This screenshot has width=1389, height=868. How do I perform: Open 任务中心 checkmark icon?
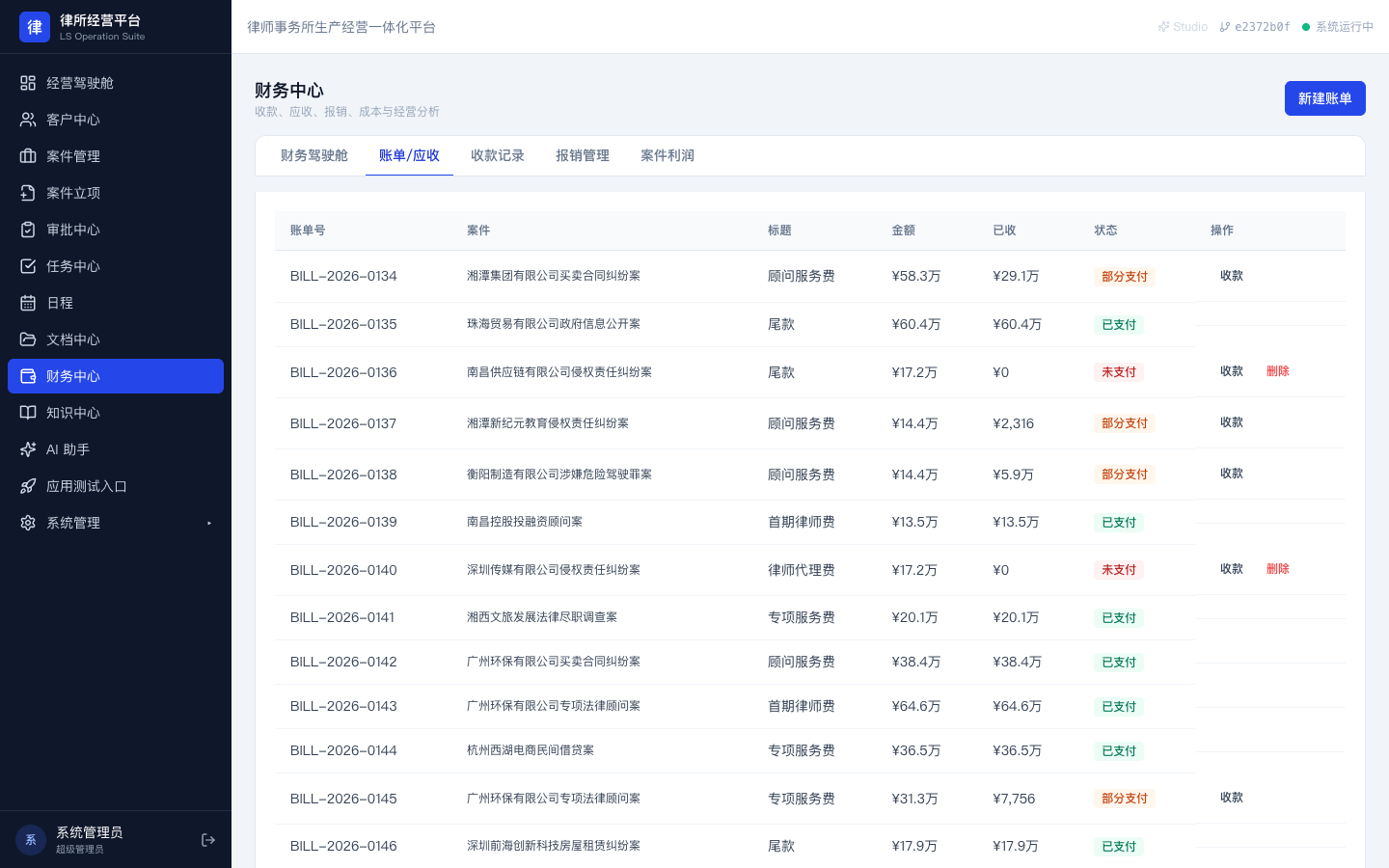[x=28, y=266]
